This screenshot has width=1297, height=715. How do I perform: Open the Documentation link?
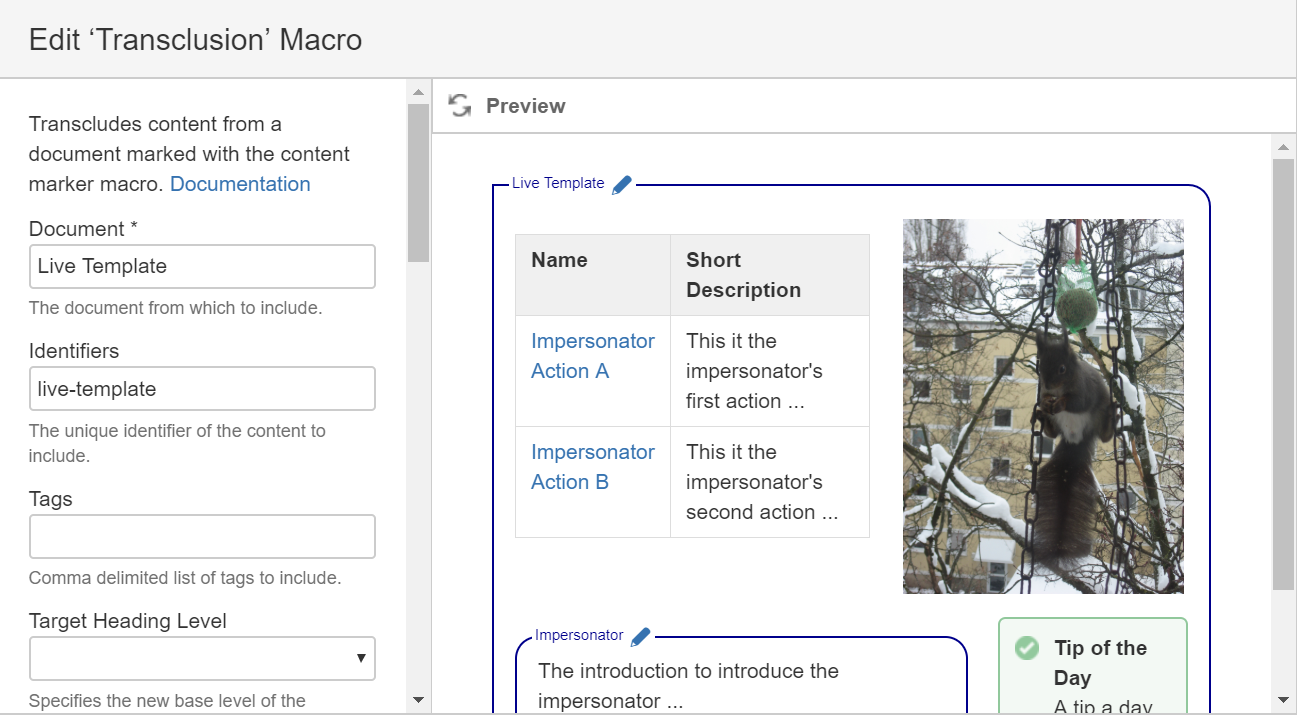(x=240, y=184)
